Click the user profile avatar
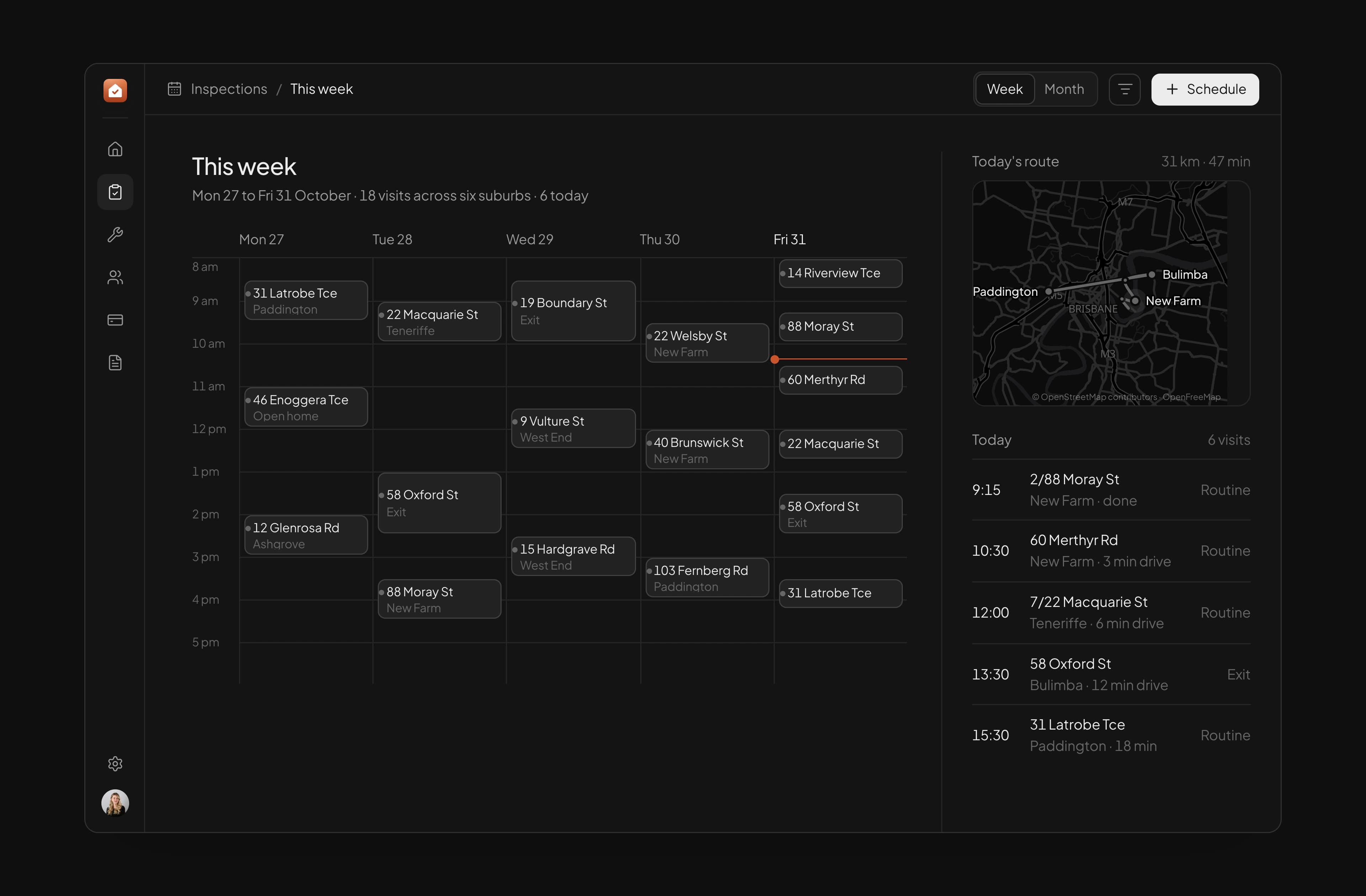1366x896 pixels. coord(115,802)
